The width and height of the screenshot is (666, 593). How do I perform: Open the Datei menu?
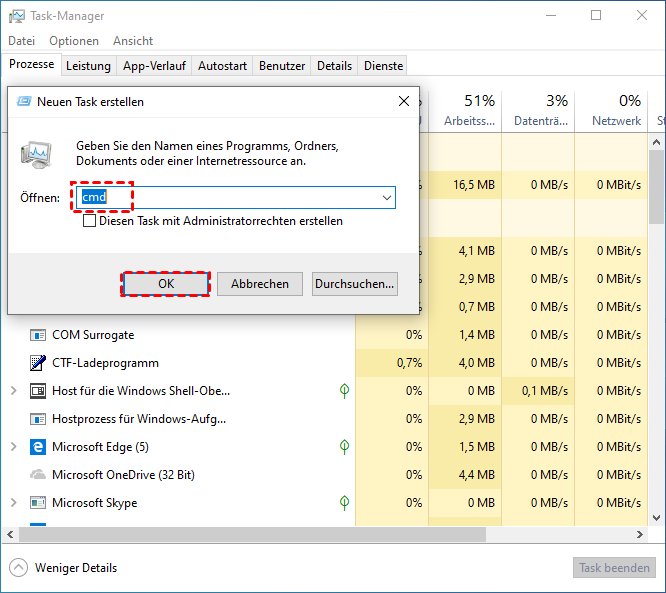(21, 41)
